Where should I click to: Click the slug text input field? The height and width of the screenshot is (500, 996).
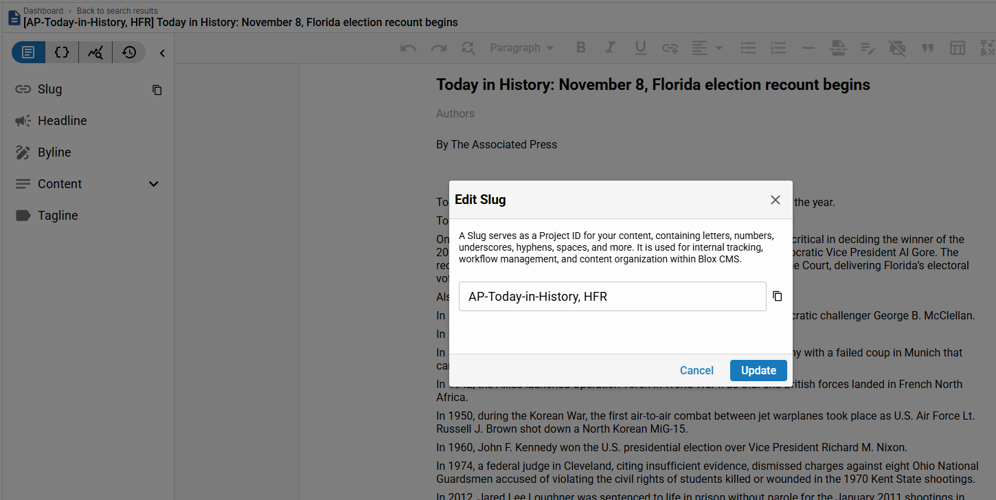click(612, 296)
